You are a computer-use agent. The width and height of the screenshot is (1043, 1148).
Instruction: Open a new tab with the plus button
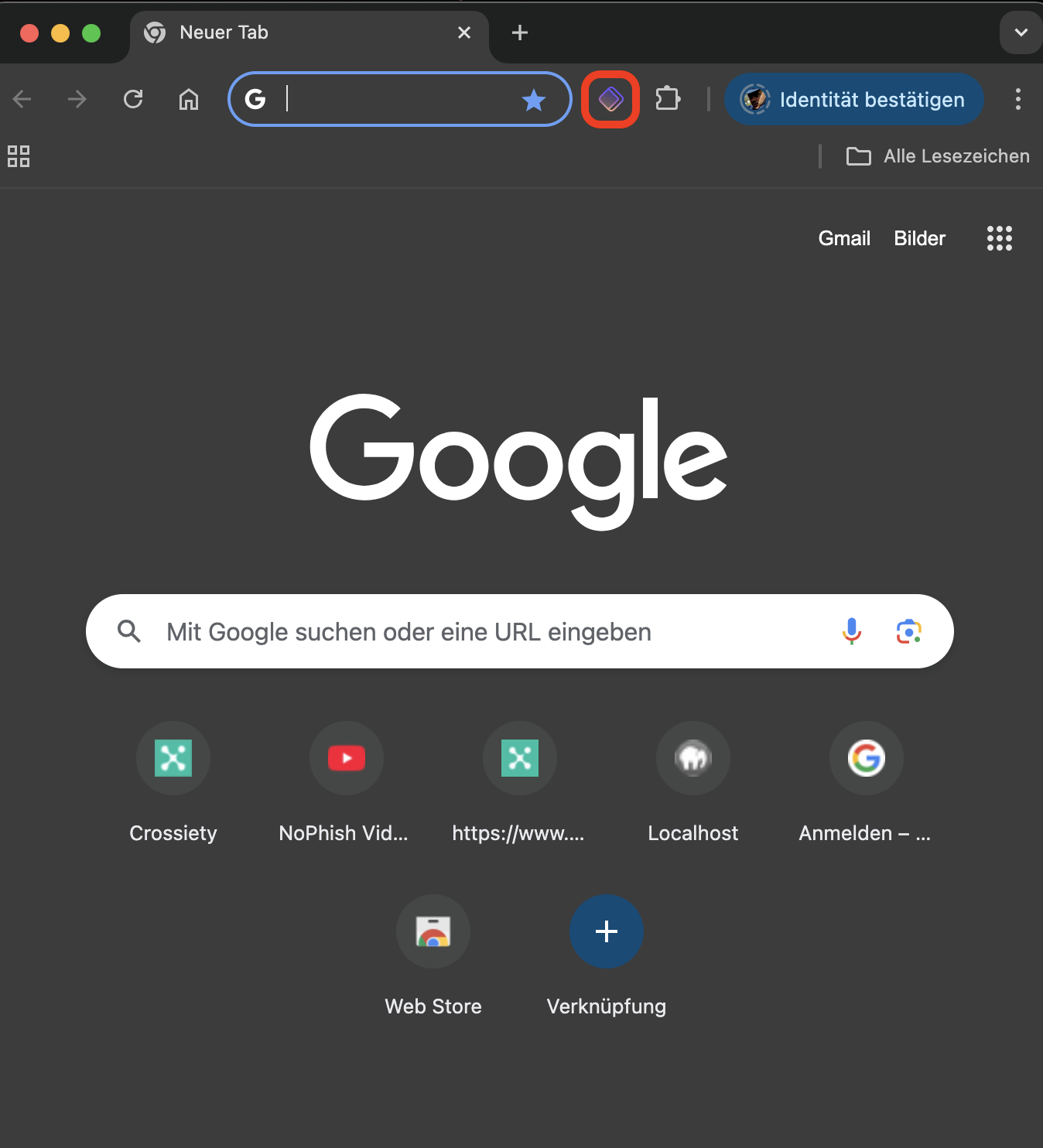click(x=520, y=32)
